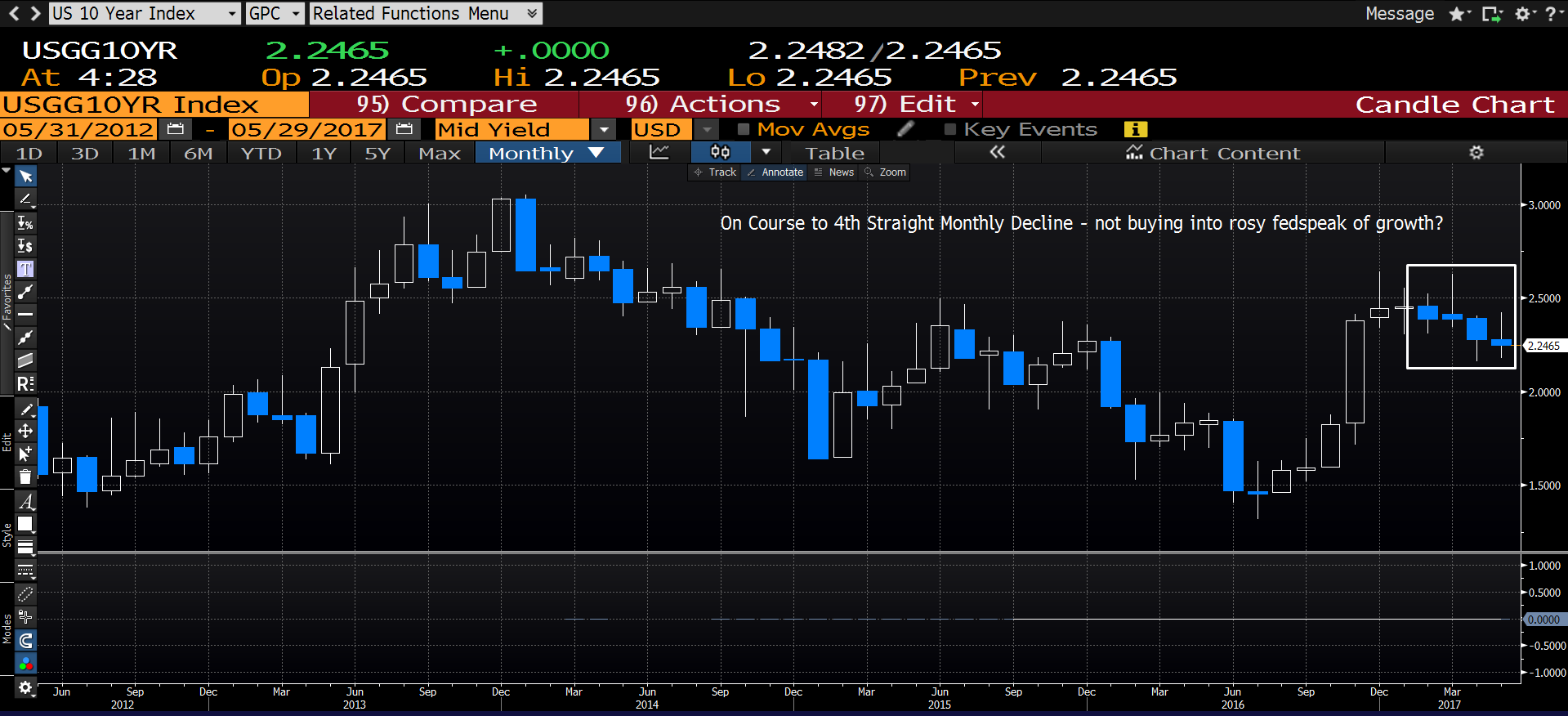Click the trash delete annotation icon
The image size is (1568, 716).
[25, 477]
